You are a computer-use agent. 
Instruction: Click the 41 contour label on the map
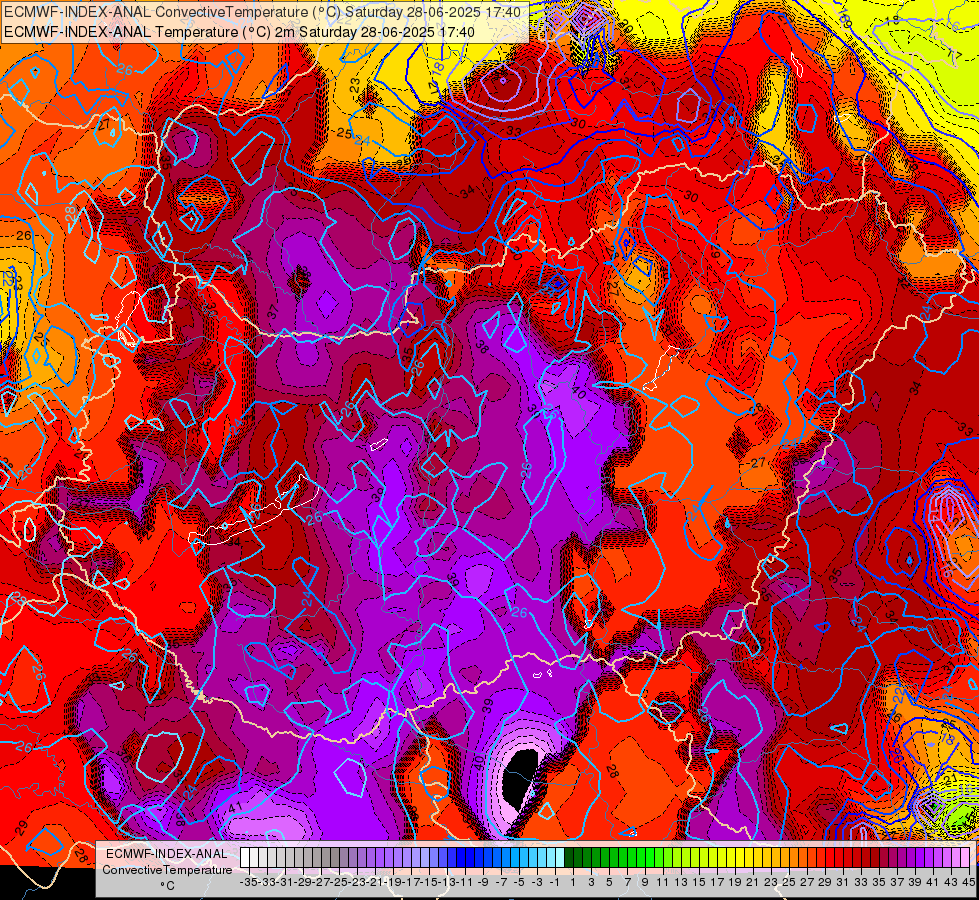coord(235,807)
